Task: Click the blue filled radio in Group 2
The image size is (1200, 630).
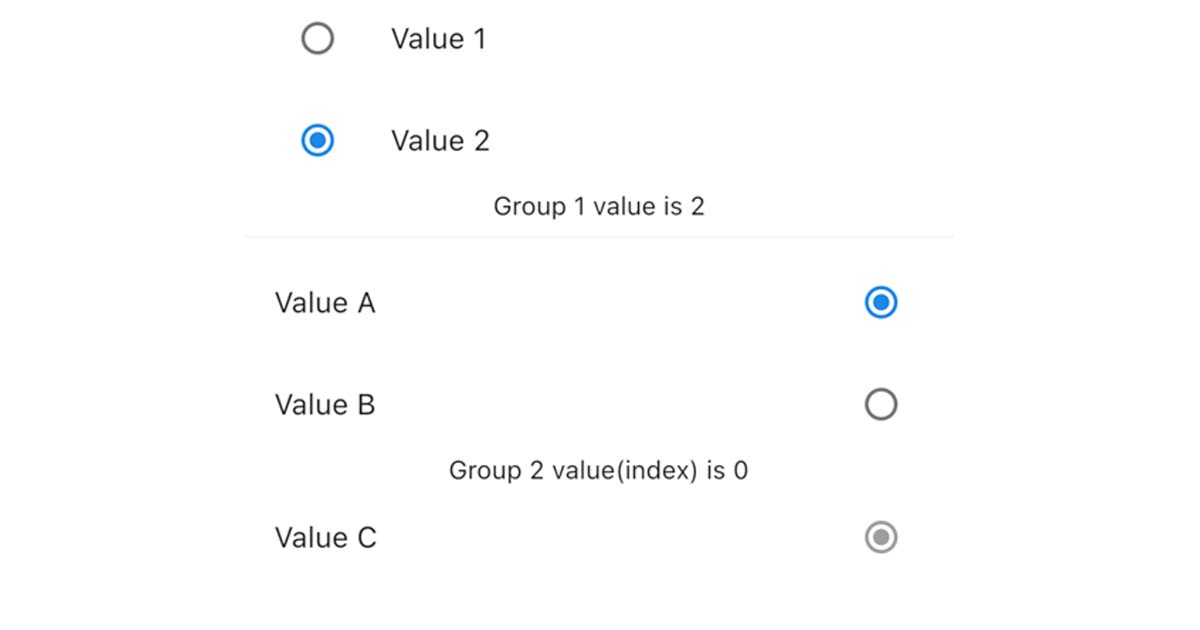Action: coord(880,302)
